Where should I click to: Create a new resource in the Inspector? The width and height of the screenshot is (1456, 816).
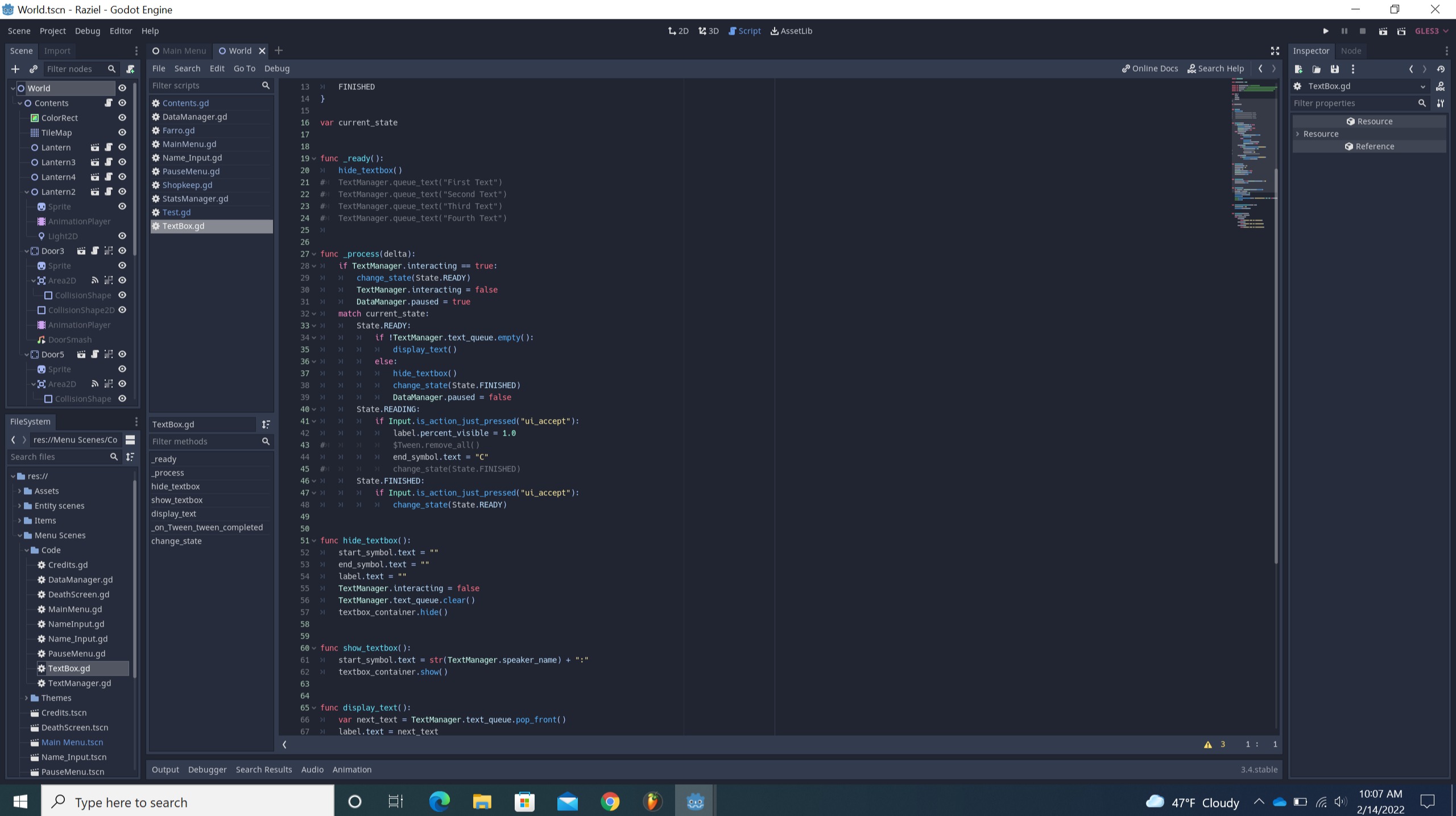1298,69
